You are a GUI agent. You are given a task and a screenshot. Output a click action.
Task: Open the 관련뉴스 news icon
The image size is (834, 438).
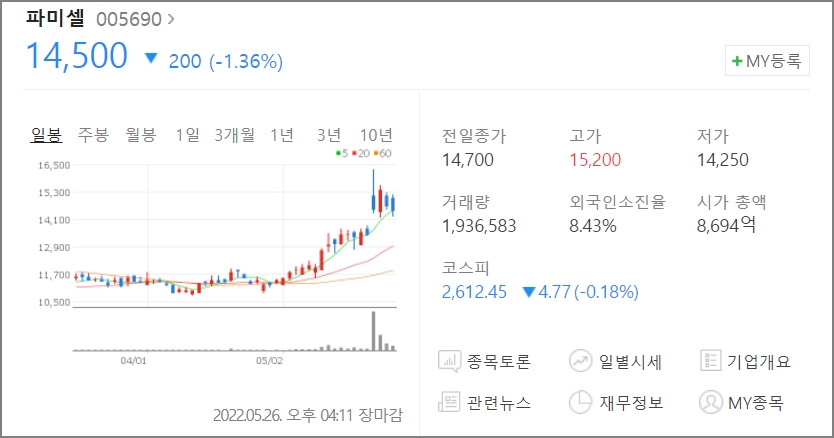(x=449, y=402)
